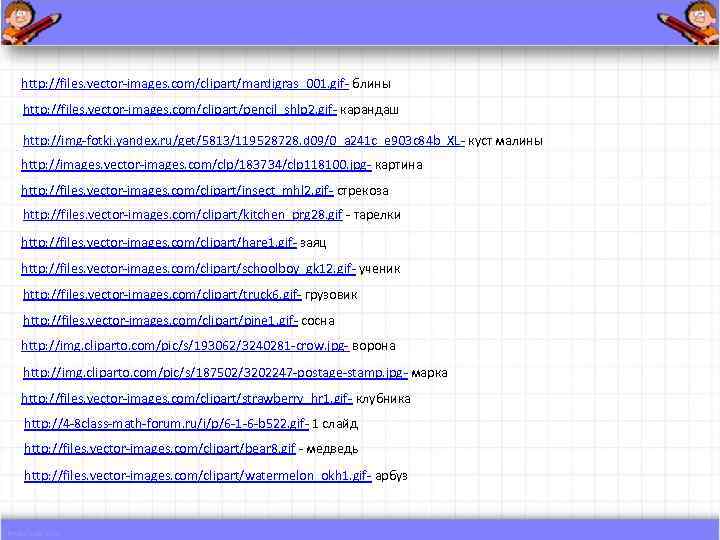Follow the hare1.gif link
The image size is (720, 540).
point(159,242)
